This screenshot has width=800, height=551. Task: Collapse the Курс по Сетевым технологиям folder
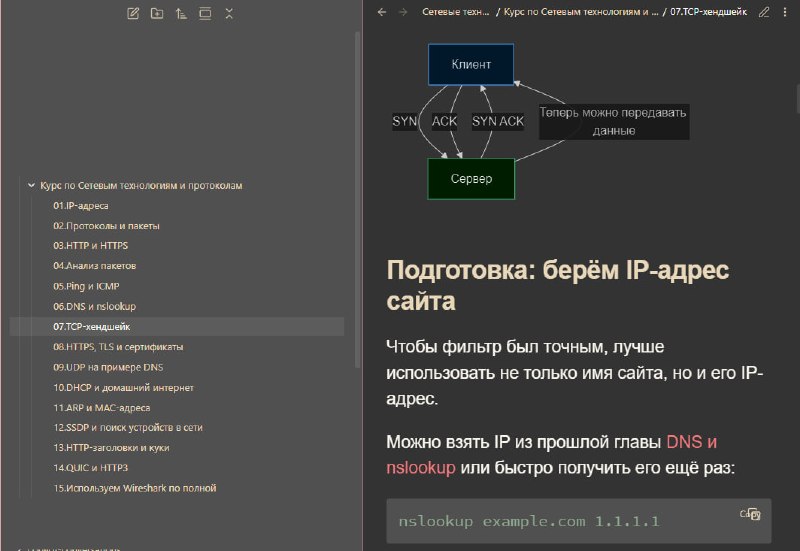tap(32, 186)
